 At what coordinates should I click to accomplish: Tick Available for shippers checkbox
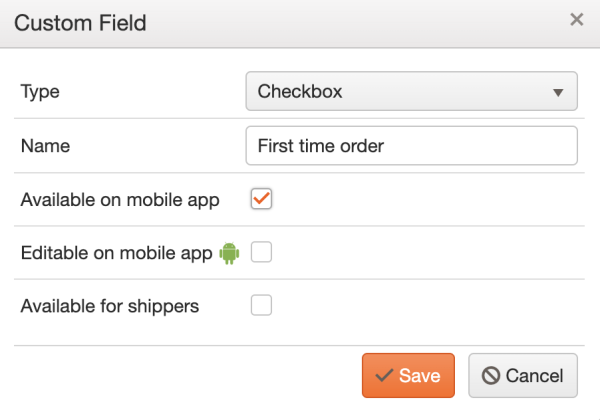261,306
